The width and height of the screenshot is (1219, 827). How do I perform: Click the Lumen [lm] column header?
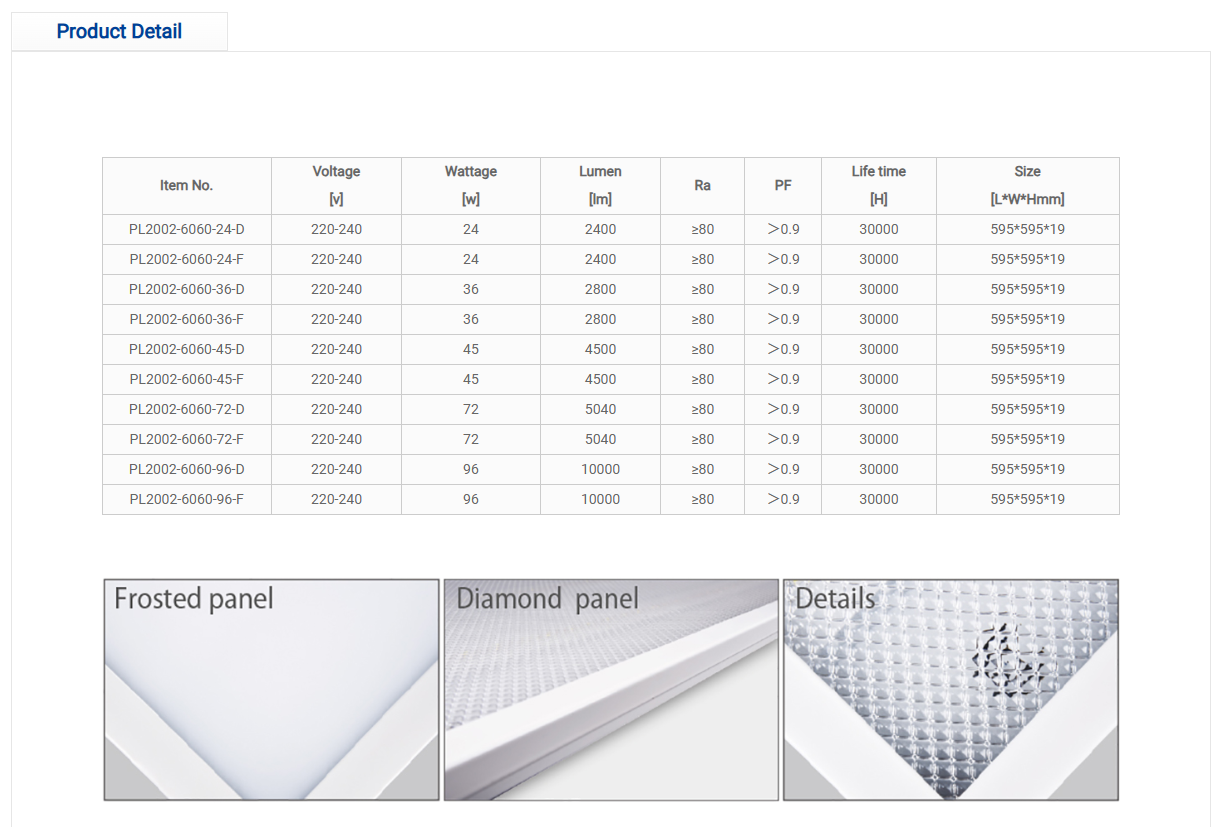pos(600,186)
